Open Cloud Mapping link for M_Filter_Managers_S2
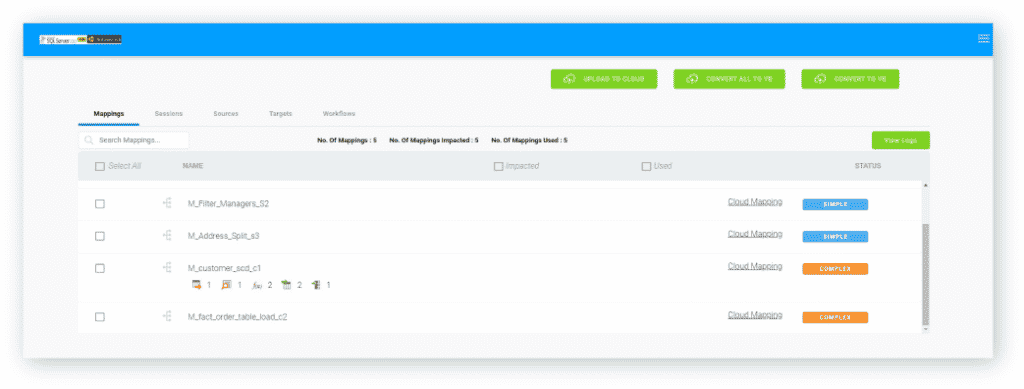 click(755, 202)
